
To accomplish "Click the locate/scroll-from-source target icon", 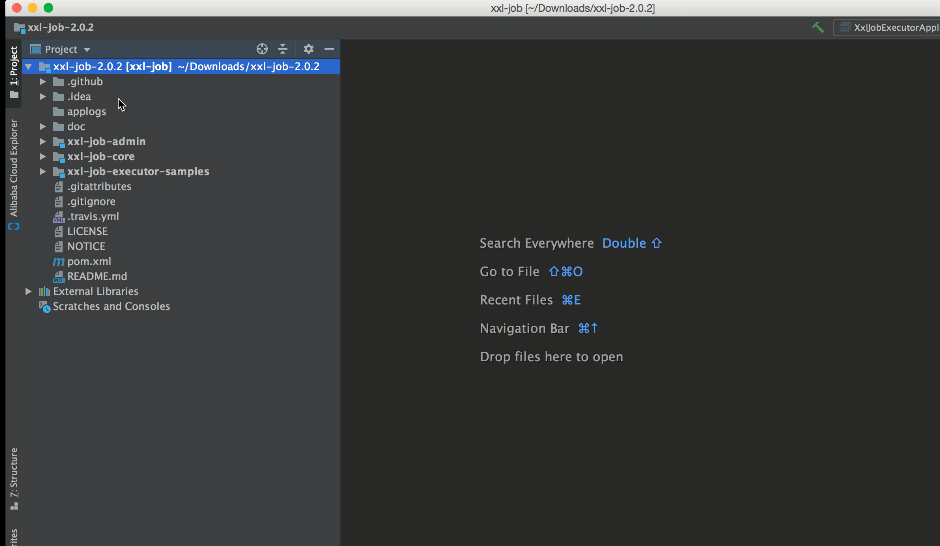I will (x=262, y=49).
